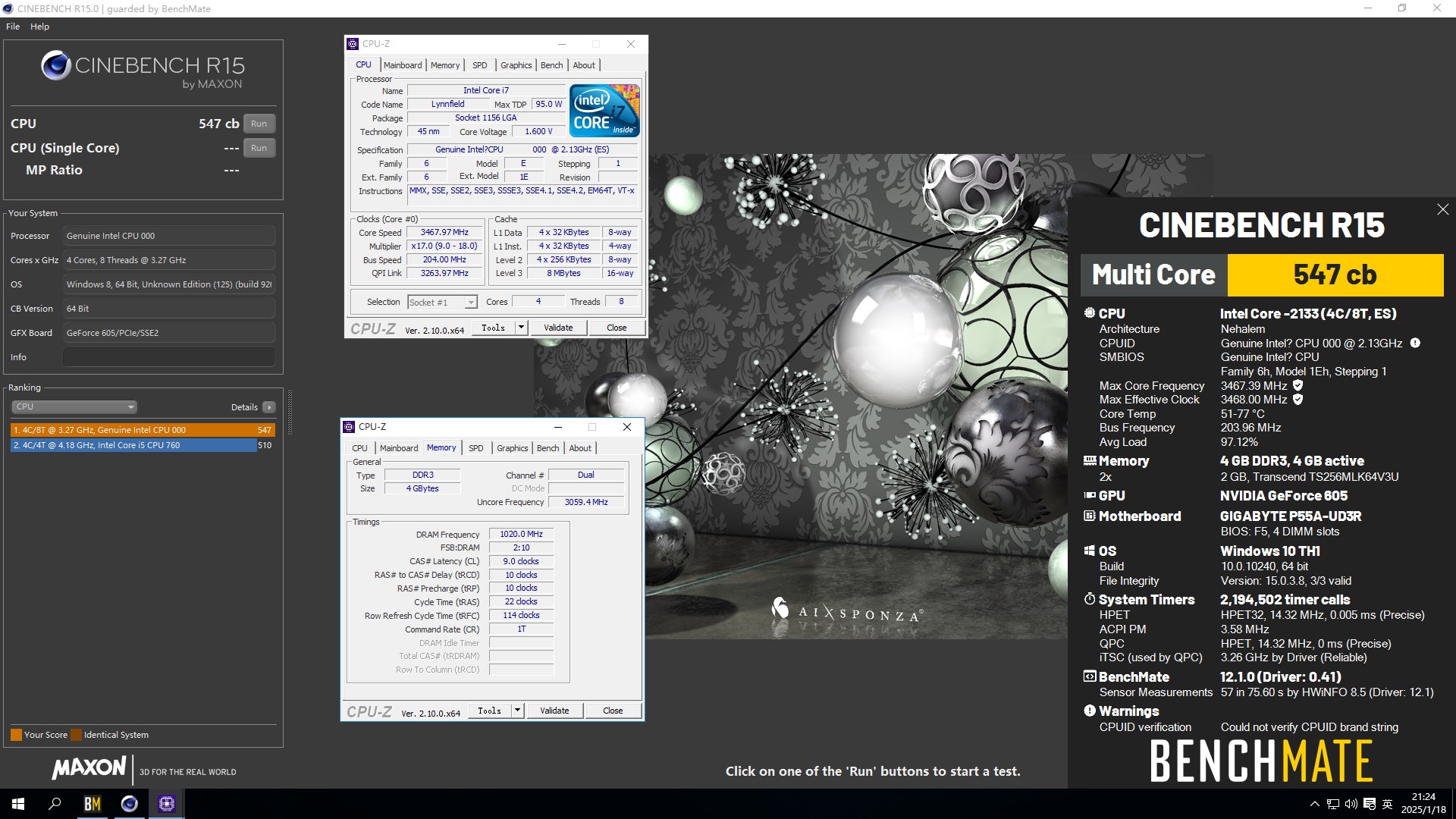This screenshot has width=1456, height=819.
Task: Close the BenchMate result overlay
Action: click(1442, 209)
